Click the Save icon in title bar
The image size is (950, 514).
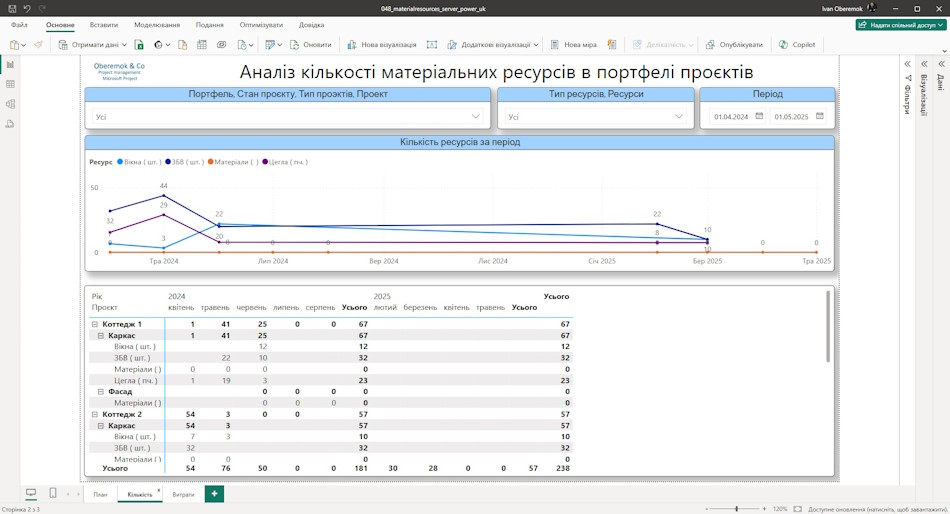point(12,8)
